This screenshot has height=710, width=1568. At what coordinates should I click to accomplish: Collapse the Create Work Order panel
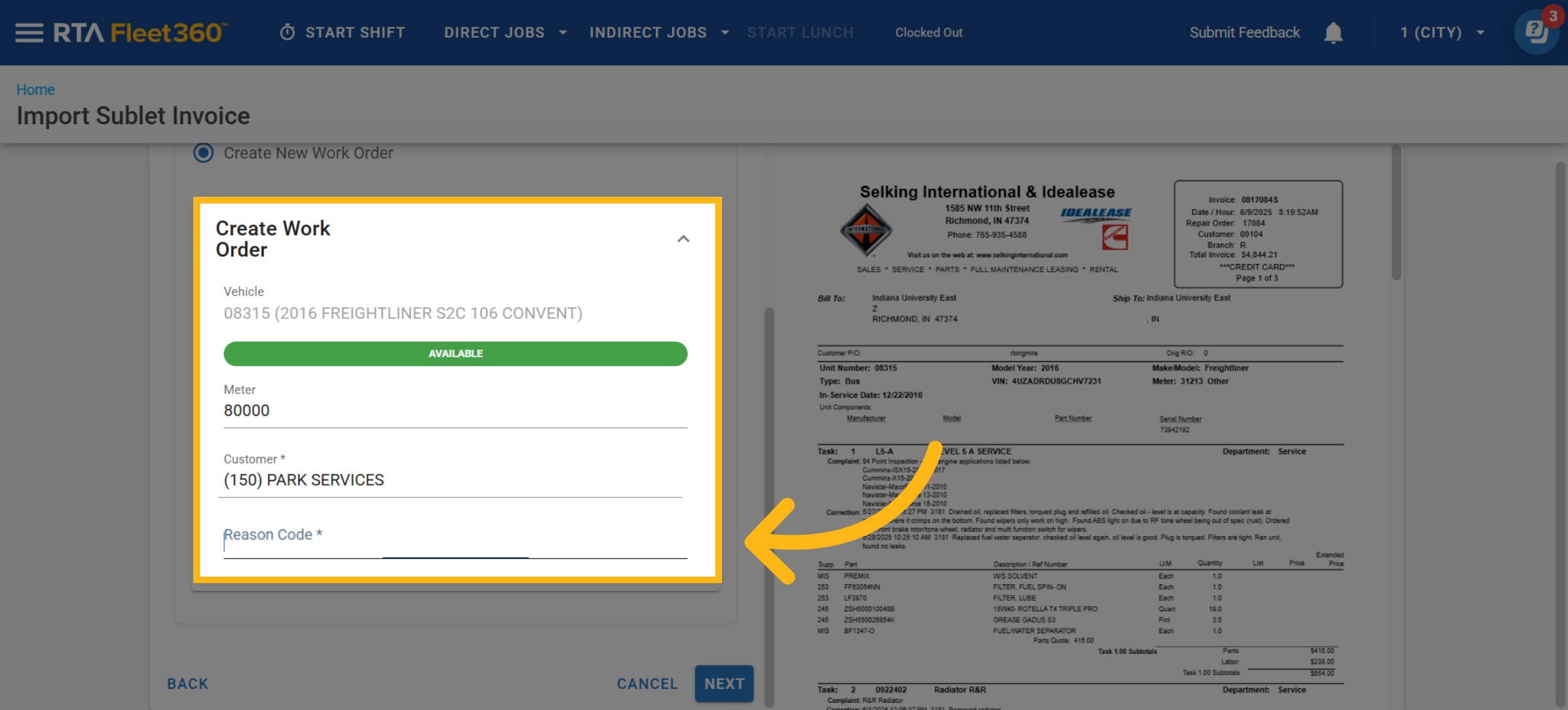(683, 239)
